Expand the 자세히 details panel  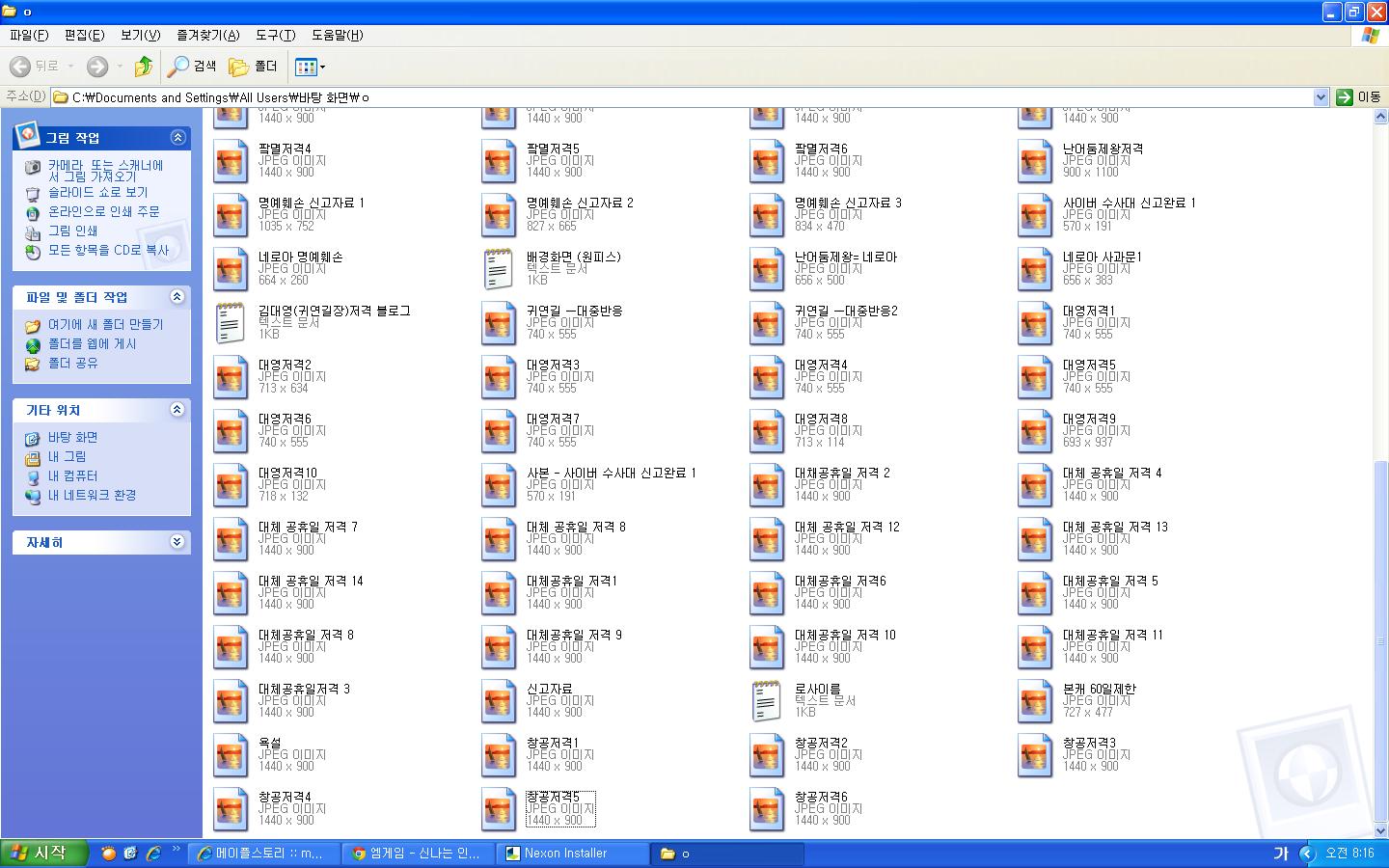[177, 541]
